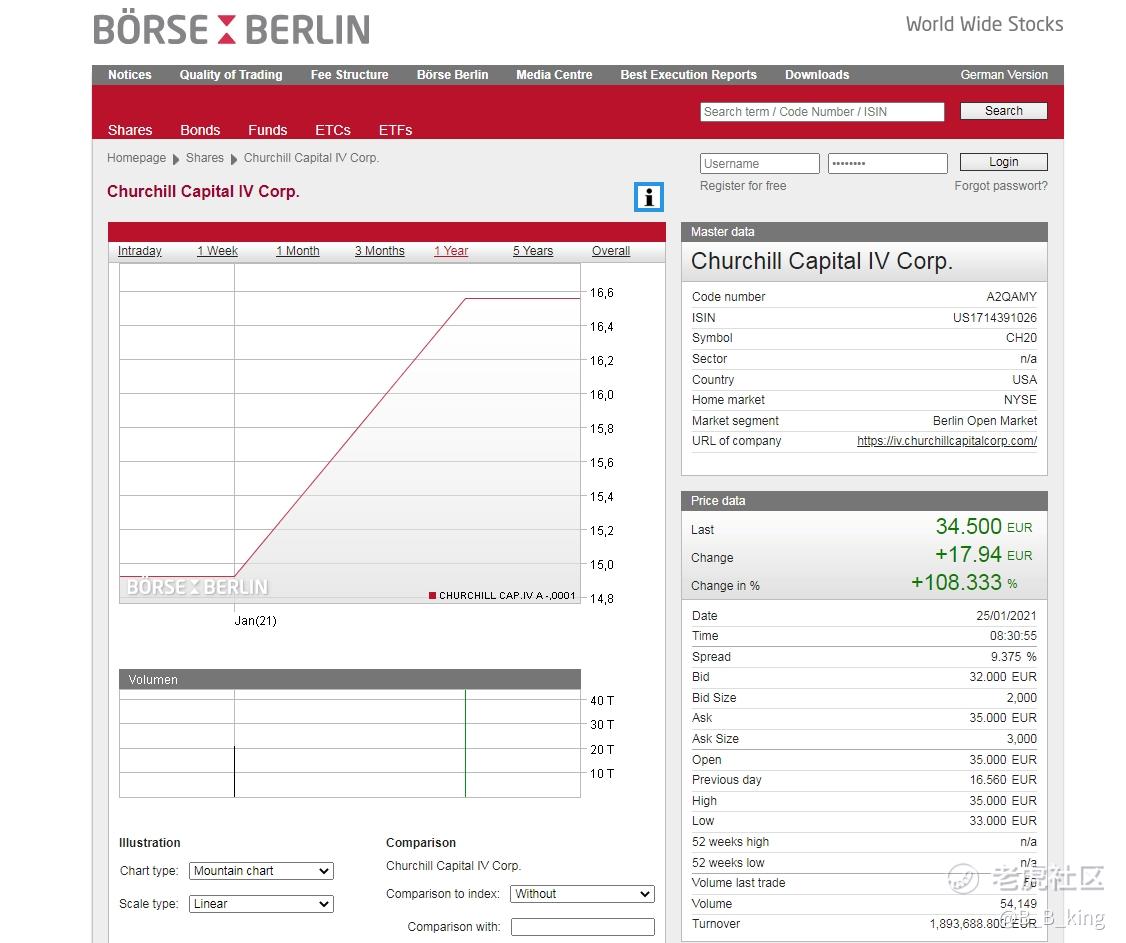Viewport: 1126px width, 943px height.
Task: Click the CHURCHILL CAP.IV A chart legend
Action: [x=503, y=595]
